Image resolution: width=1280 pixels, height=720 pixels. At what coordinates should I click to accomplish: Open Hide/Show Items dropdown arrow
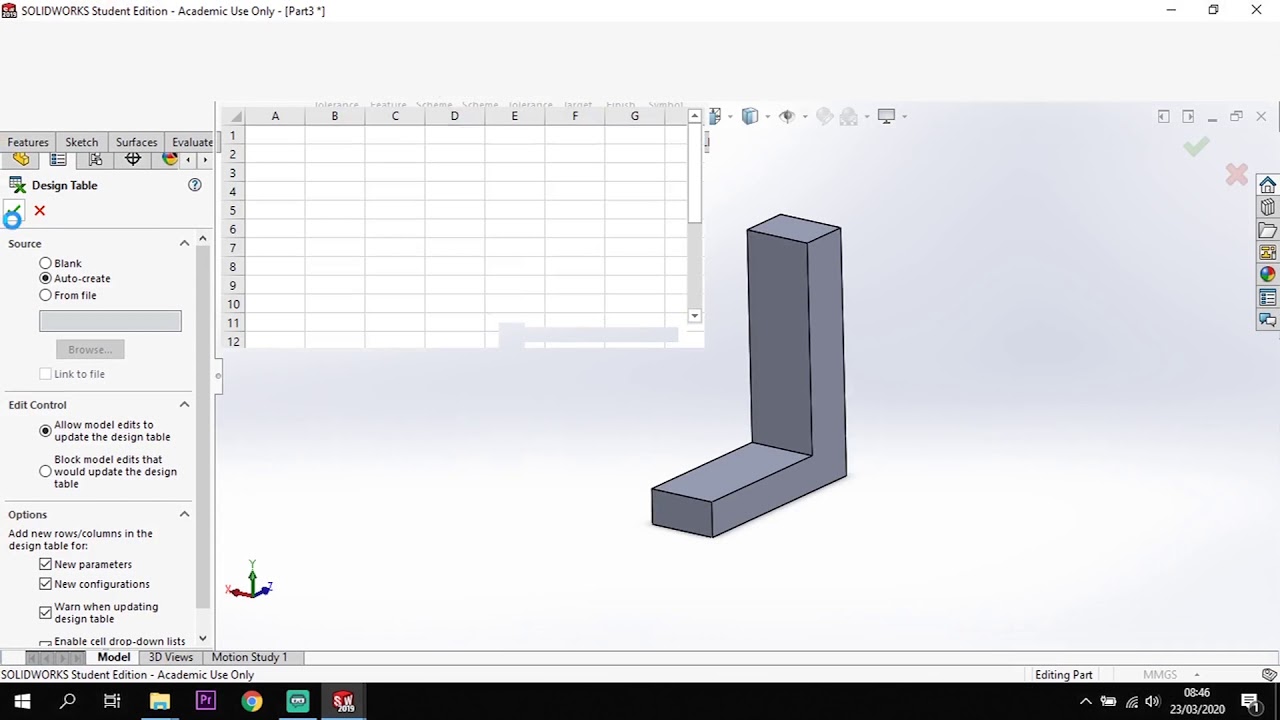[x=805, y=117]
